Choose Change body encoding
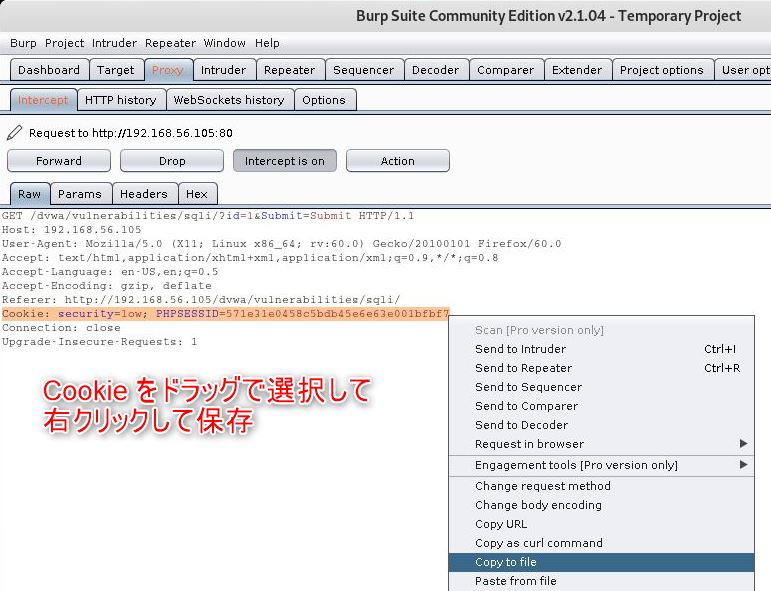This screenshot has height=591, width=771. click(x=601, y=505)
